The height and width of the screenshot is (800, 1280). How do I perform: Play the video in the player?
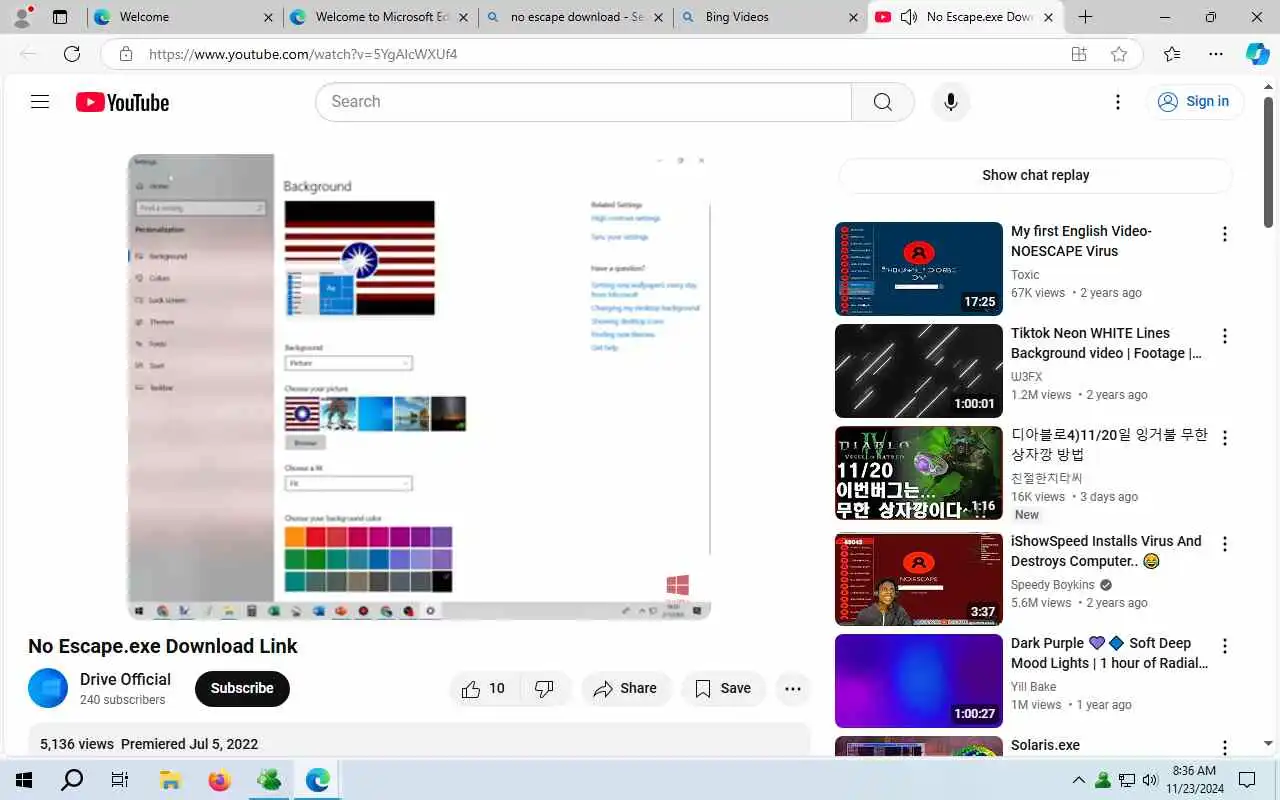(419, 386)
